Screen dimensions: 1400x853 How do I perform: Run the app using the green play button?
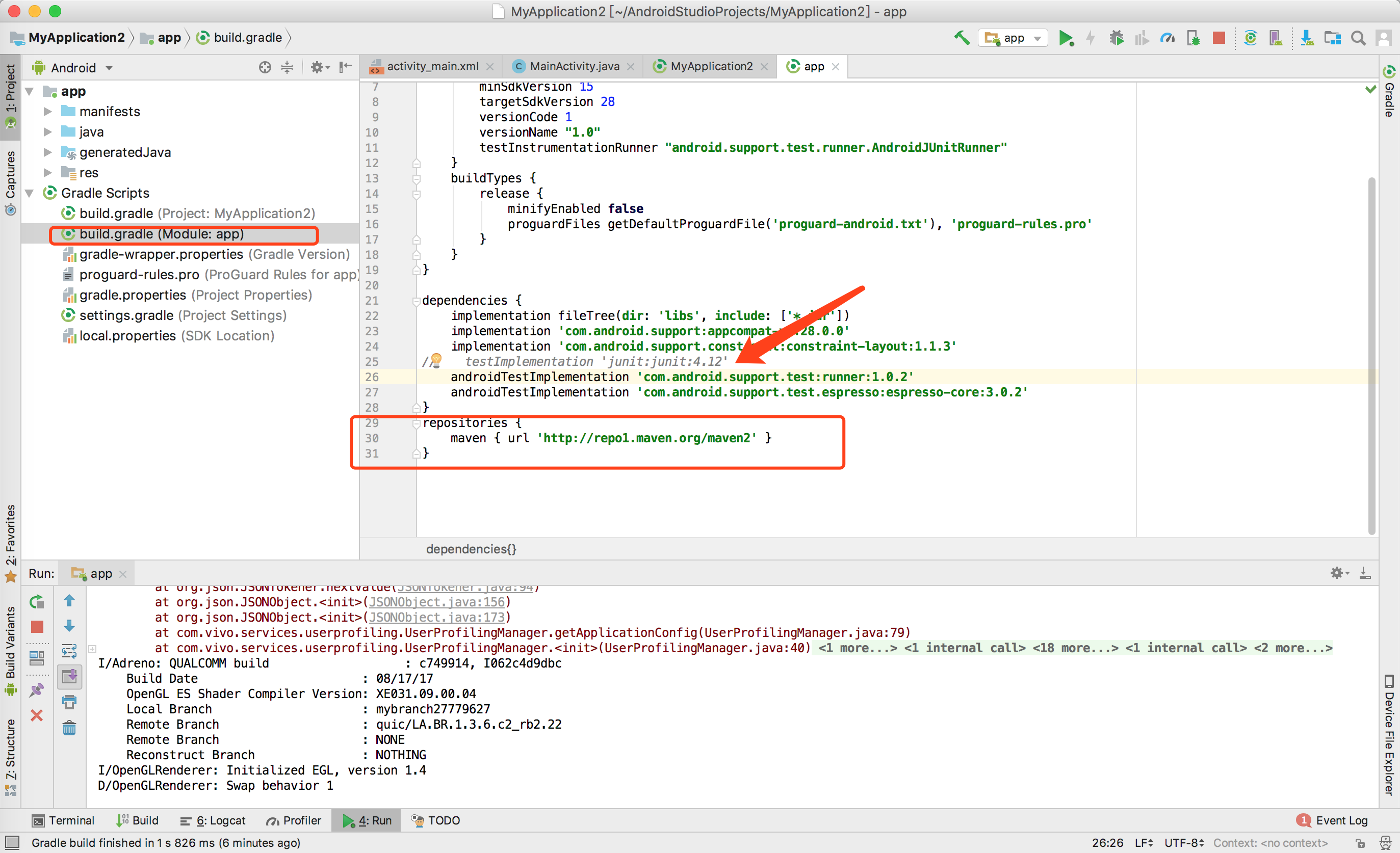[1067, 38]
